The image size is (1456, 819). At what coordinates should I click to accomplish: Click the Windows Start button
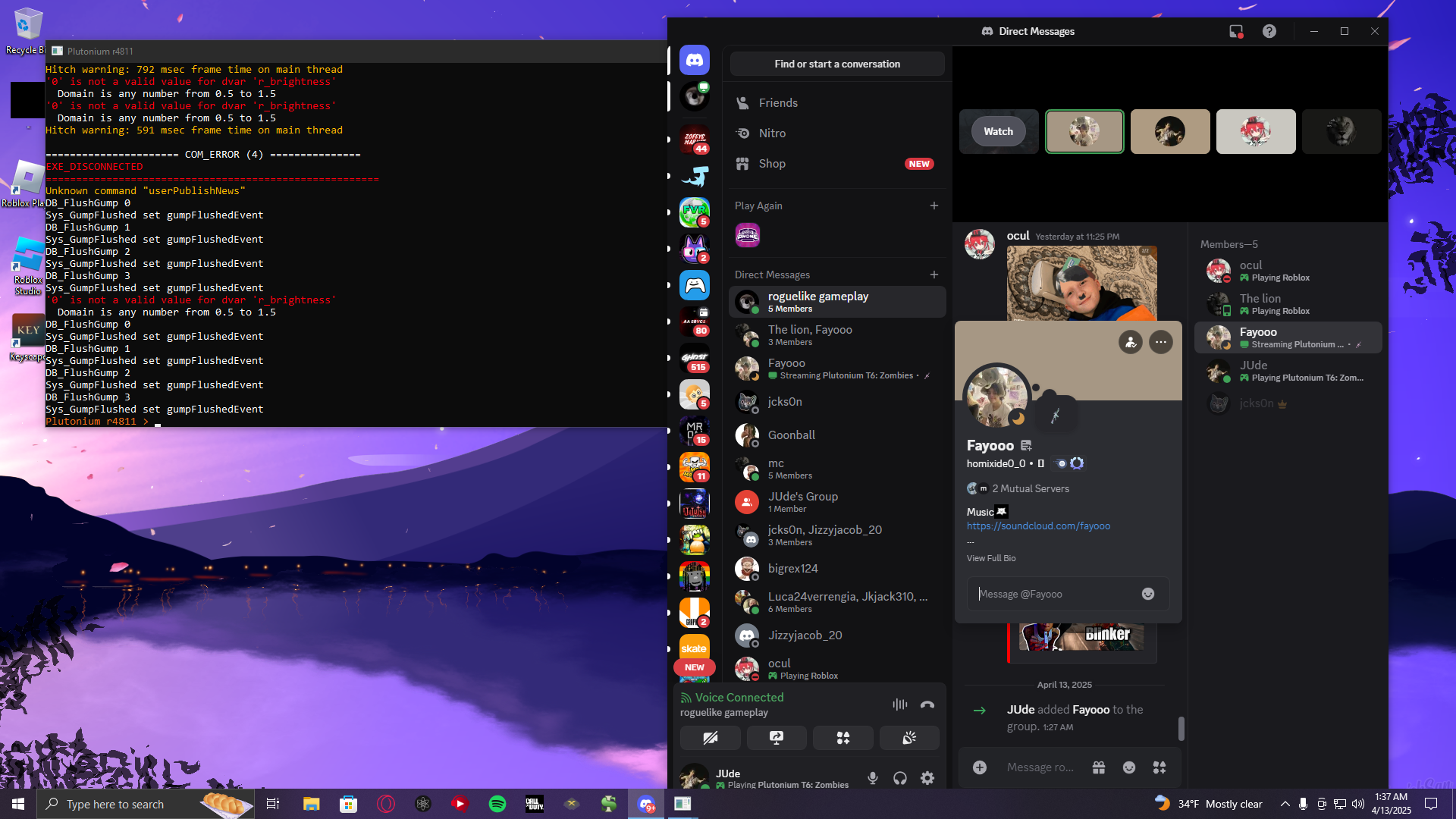[x=18, y=804]
